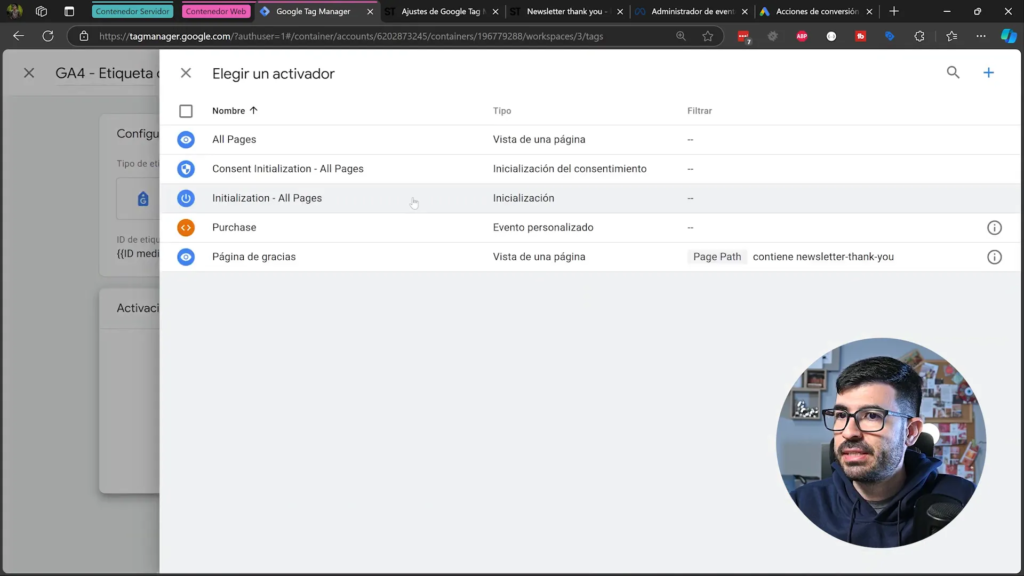Switch to Ajustes de Google Tag tab
Viewport: 1024px width, 576px height.
click(440, 11)
